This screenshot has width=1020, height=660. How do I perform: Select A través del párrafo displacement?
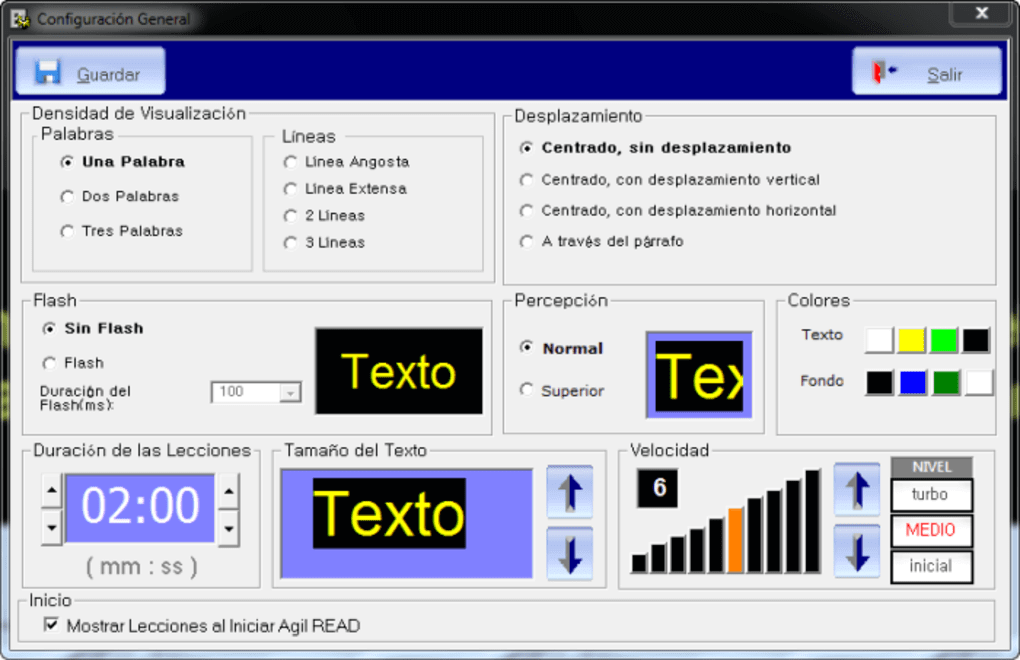(527, 241)
